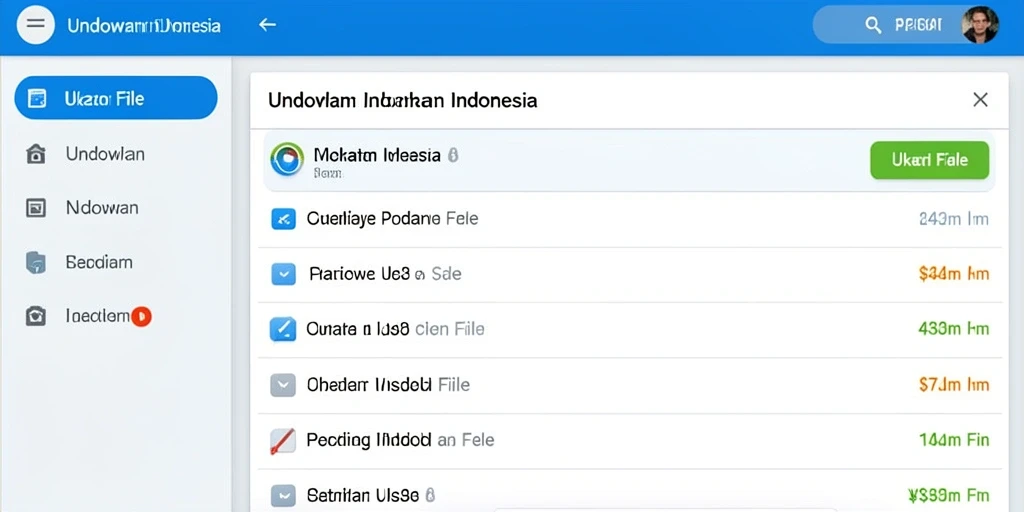Screen dimensions: 1024x512
Task: Click the circular Mokatm Ideasia app icon
Action: point(287,159)
